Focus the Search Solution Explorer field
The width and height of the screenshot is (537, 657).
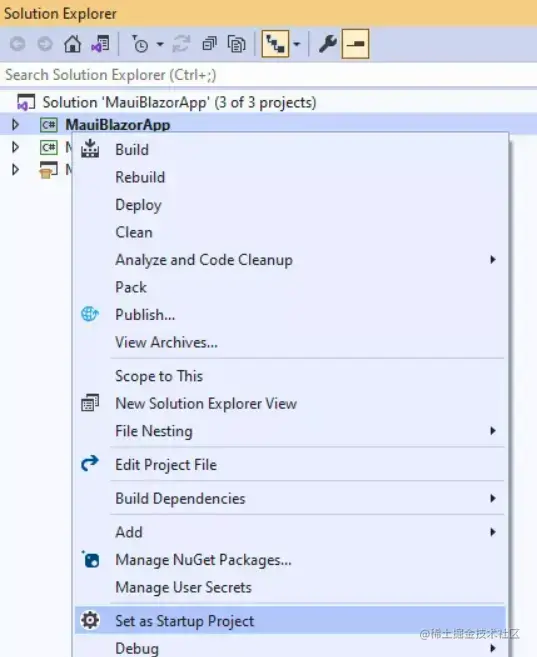[268, 75]
